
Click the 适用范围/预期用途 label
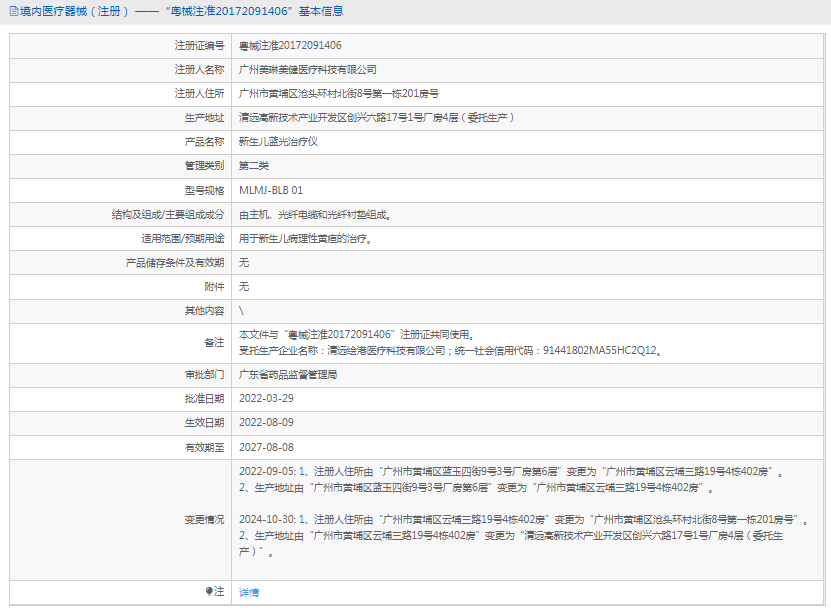click(x=183, y=239)
